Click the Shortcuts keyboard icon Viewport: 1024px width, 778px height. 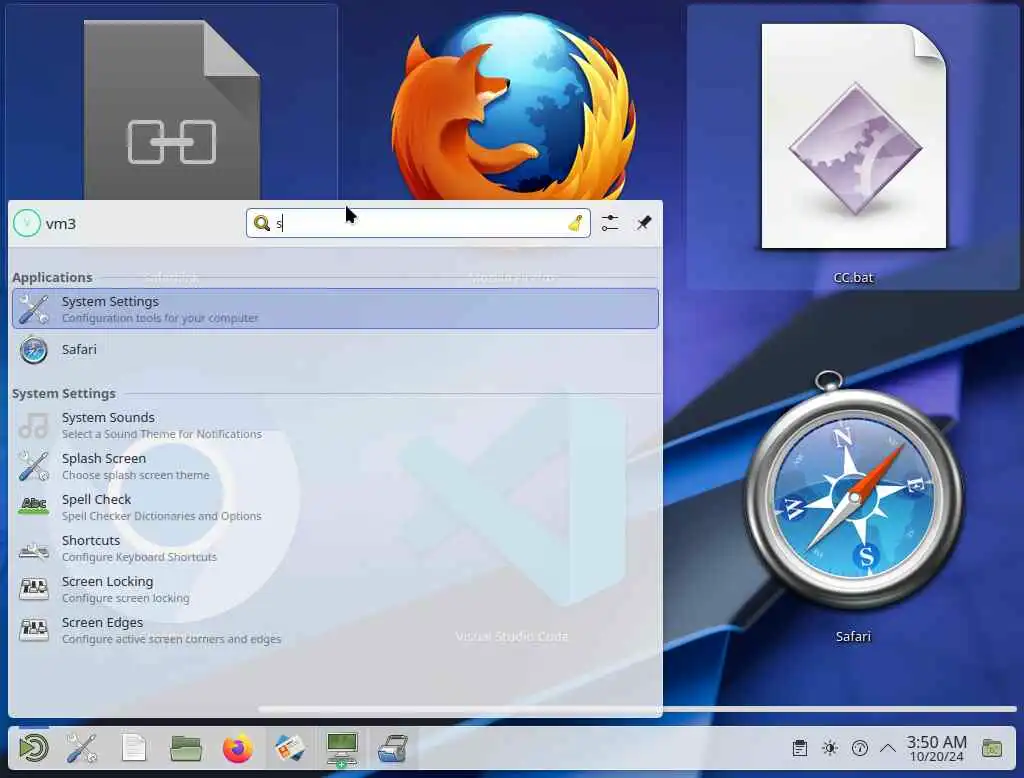pos(33,551)
